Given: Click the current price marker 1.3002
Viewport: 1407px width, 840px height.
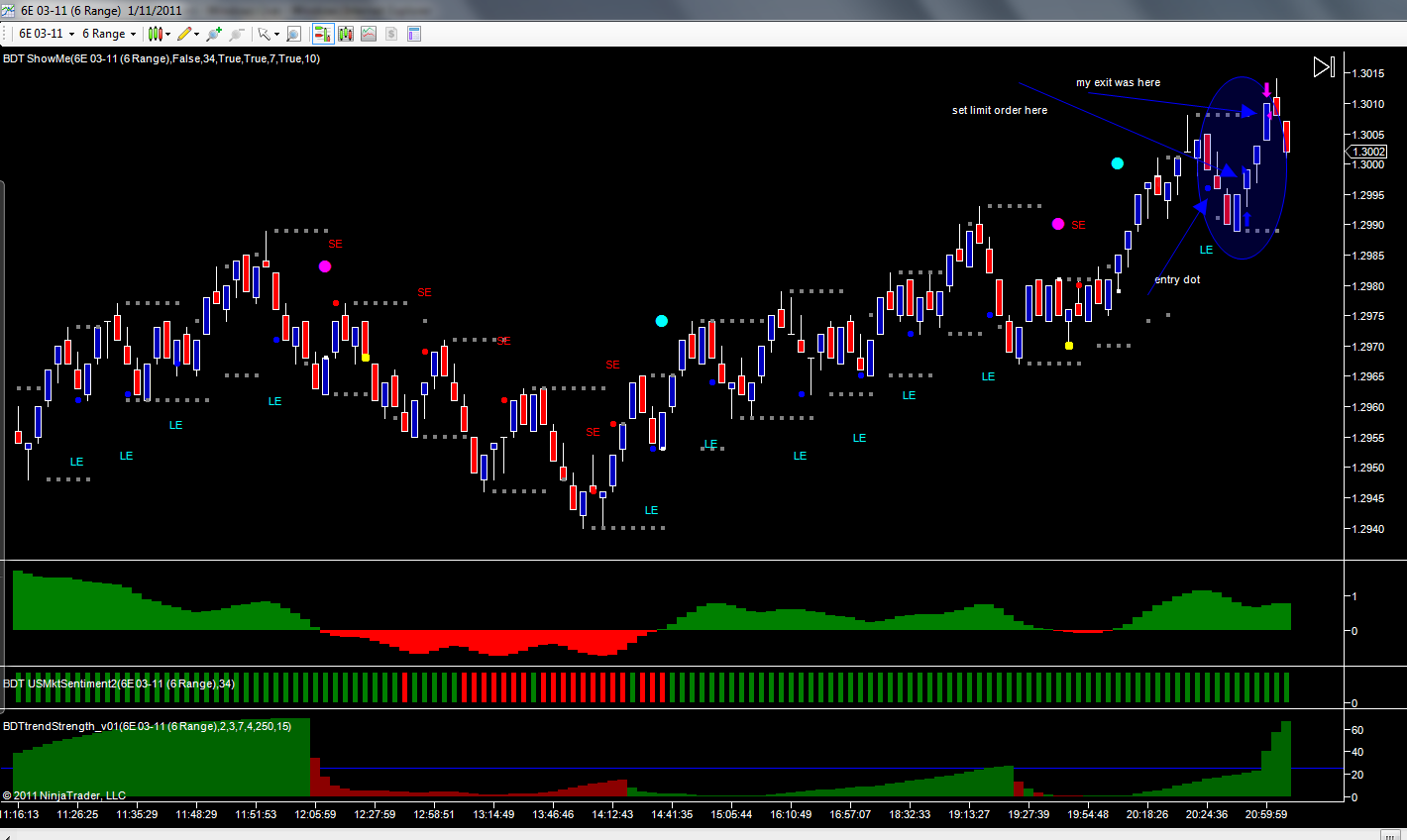Looking at the screenshot, I should pyautogui.click(x=1367, y=152).
